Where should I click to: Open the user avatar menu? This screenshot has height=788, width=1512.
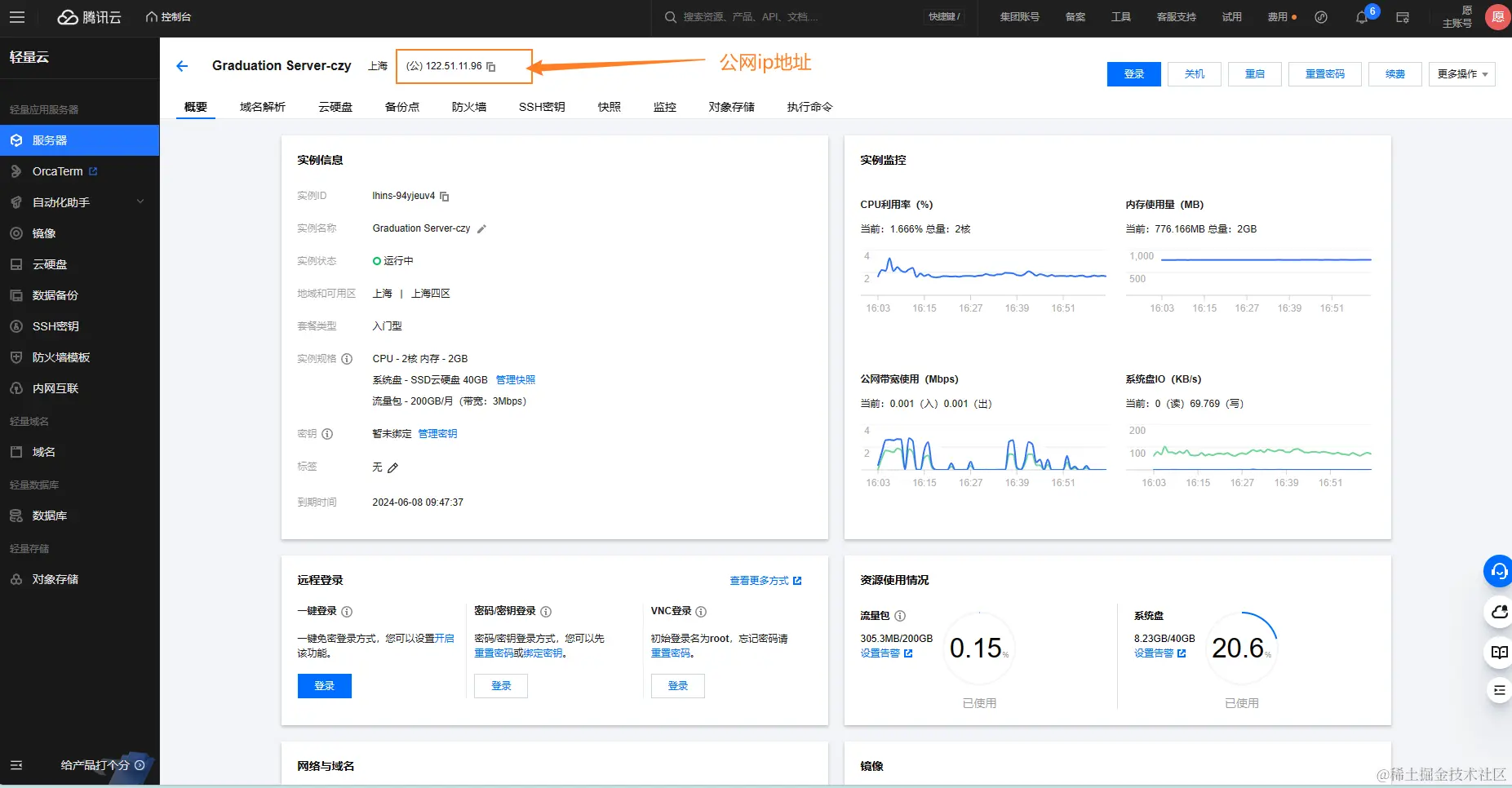pyautogui.click(x=1498, y=17)
